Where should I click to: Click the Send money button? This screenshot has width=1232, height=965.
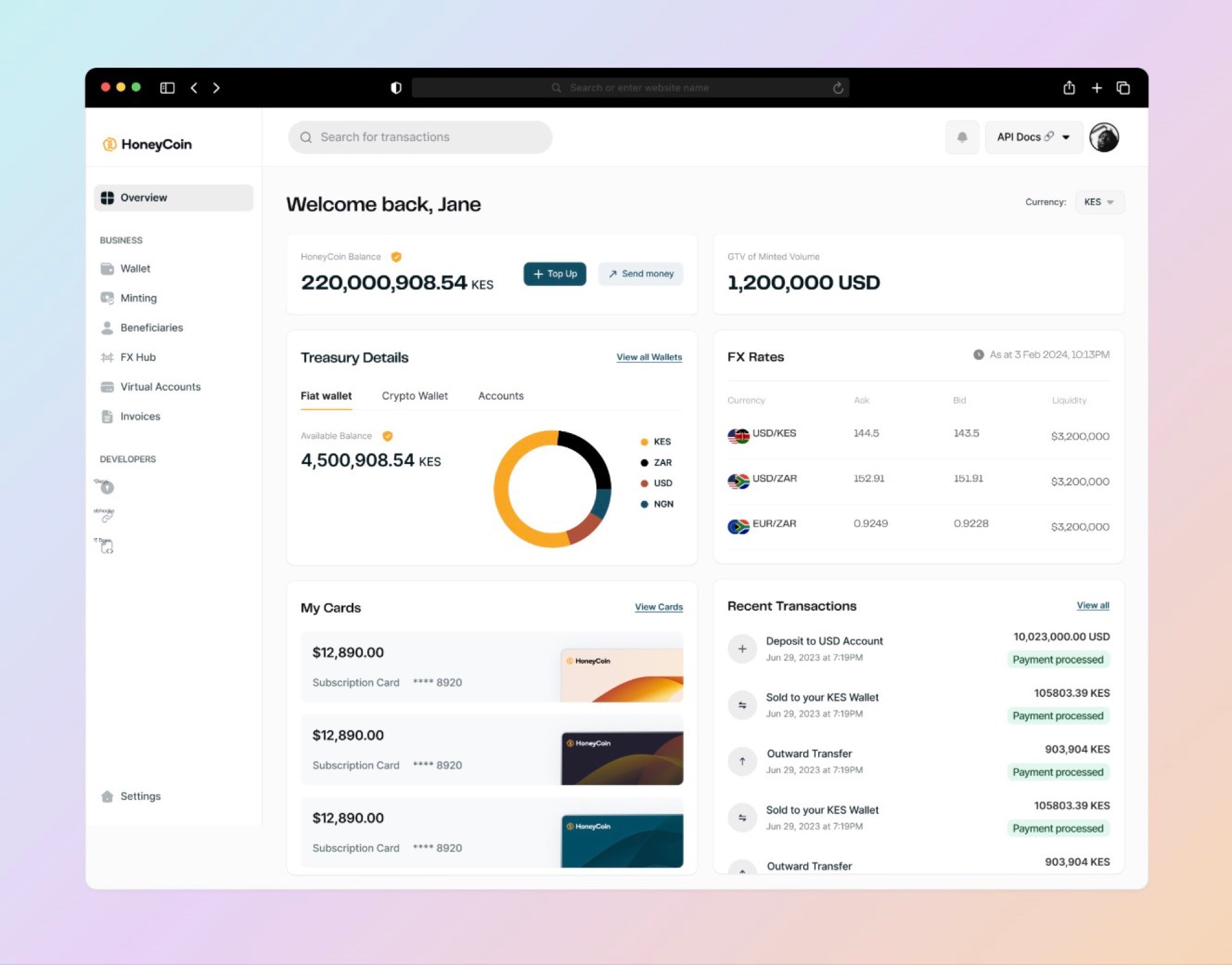pyautogui.click(x=641, y=274)
